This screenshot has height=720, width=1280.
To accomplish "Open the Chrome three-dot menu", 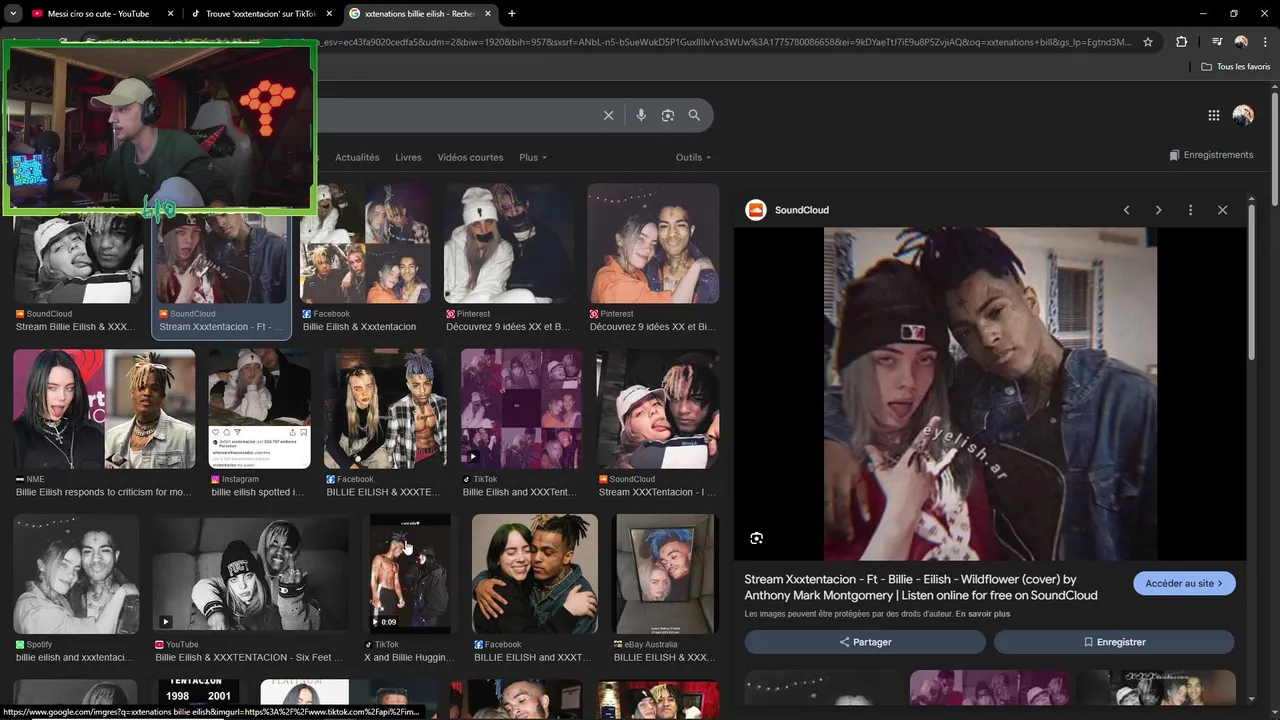I will click(x=1265, y=42).
